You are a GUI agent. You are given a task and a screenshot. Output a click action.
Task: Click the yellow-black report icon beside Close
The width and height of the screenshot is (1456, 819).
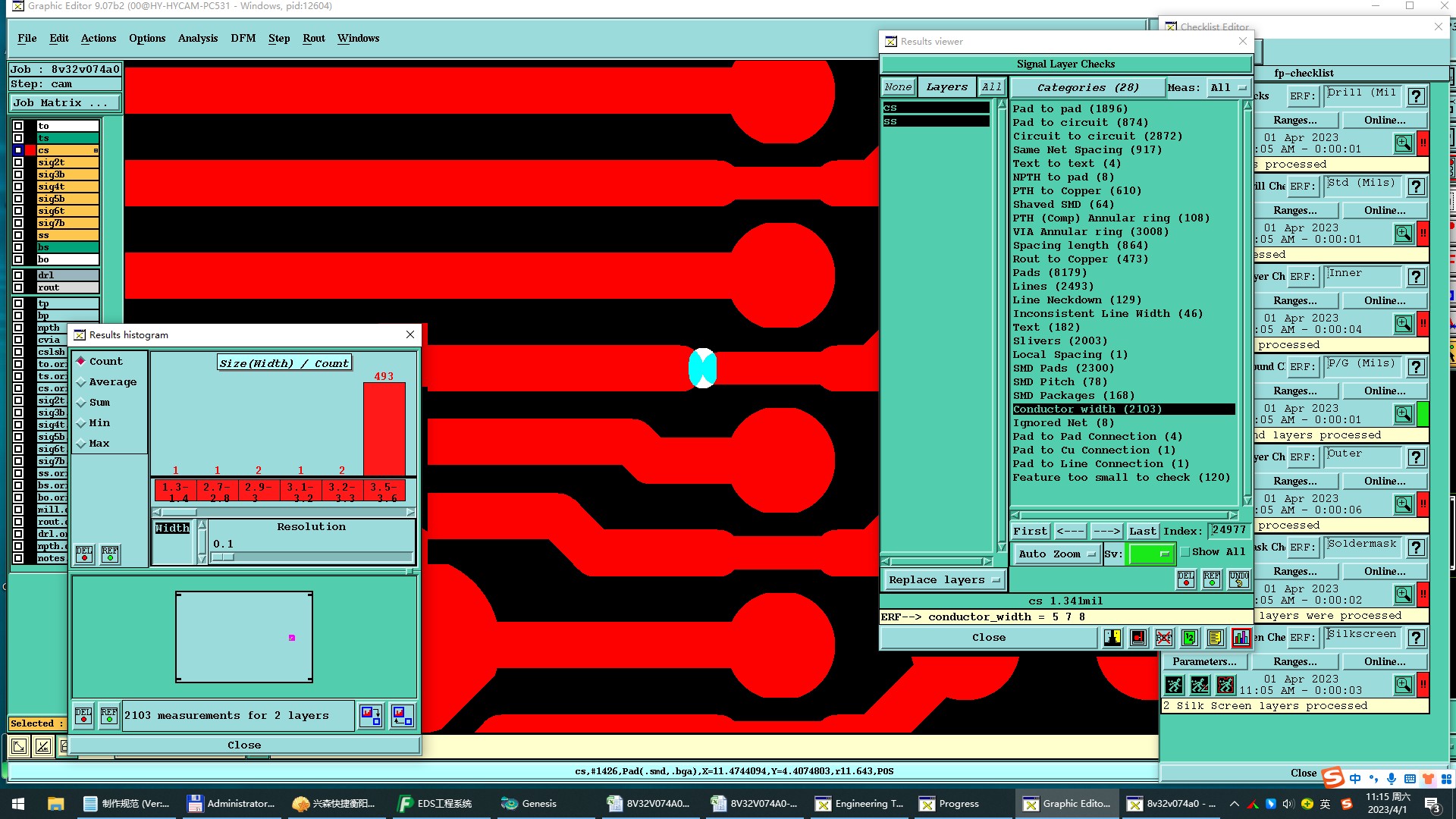1112,638
